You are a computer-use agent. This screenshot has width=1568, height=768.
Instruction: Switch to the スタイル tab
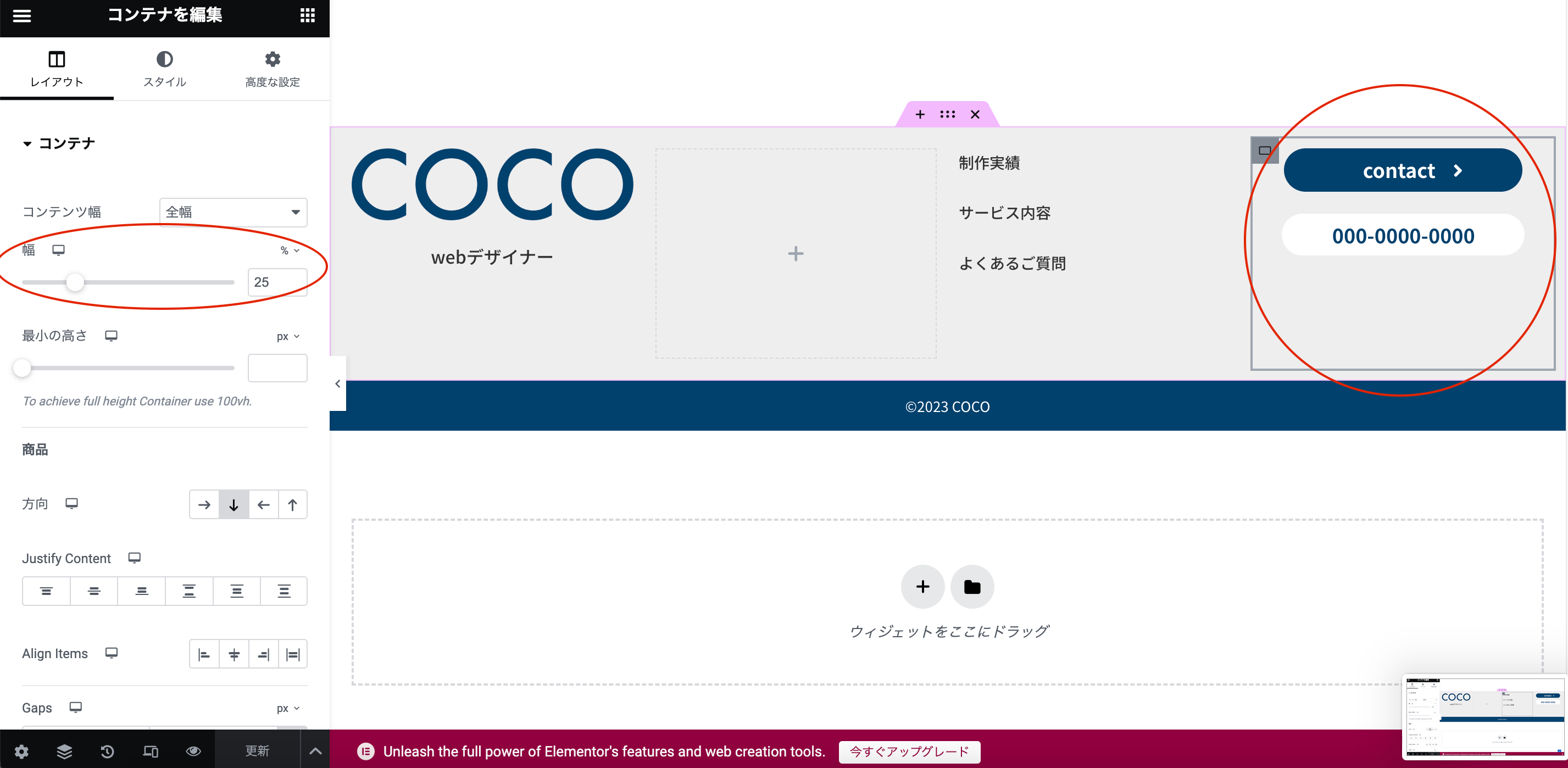pos(164,69)
